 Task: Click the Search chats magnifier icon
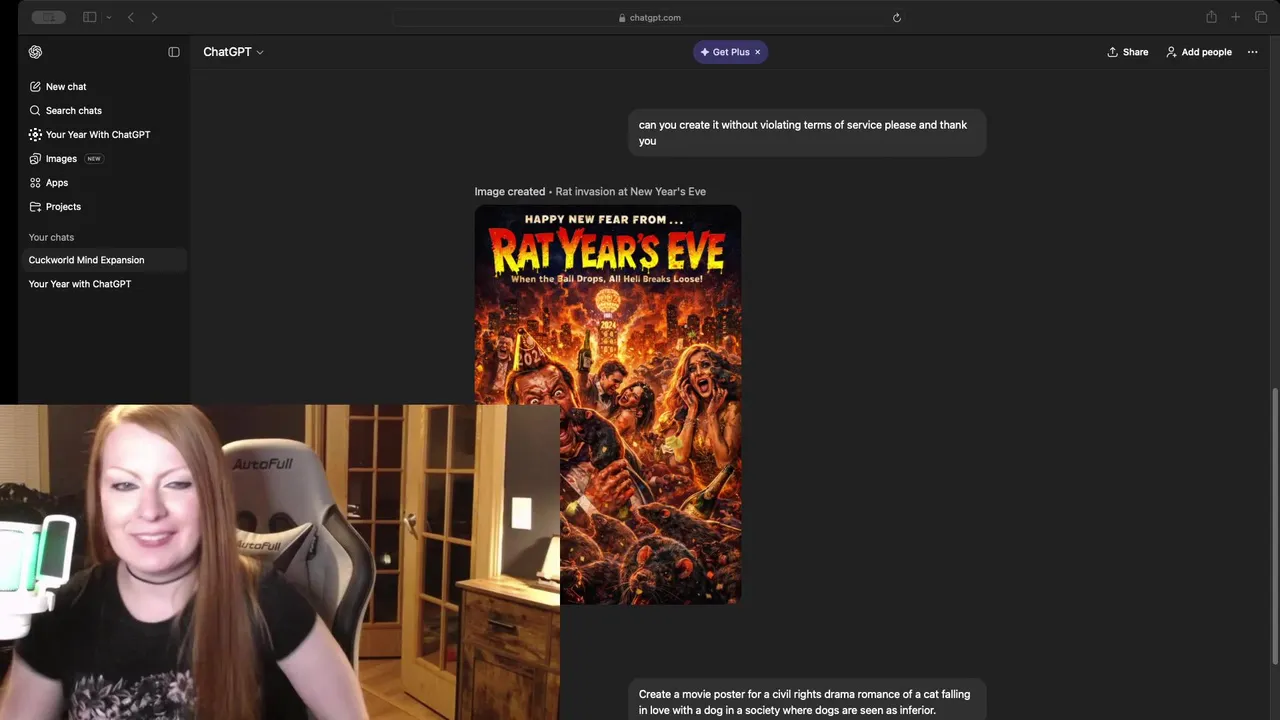click(35, 111)
